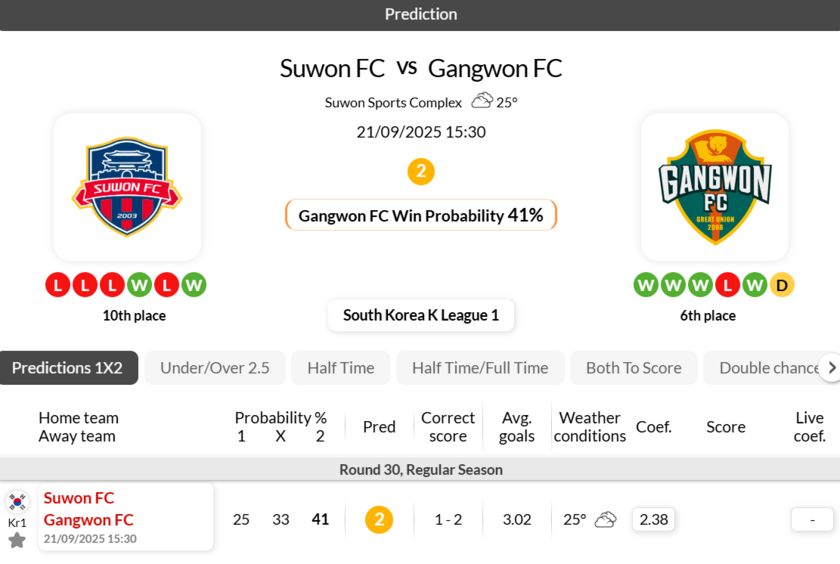Switch to the Under/Over 2.5 tab
The image size is (840, 564).
(x=215, y=368)
